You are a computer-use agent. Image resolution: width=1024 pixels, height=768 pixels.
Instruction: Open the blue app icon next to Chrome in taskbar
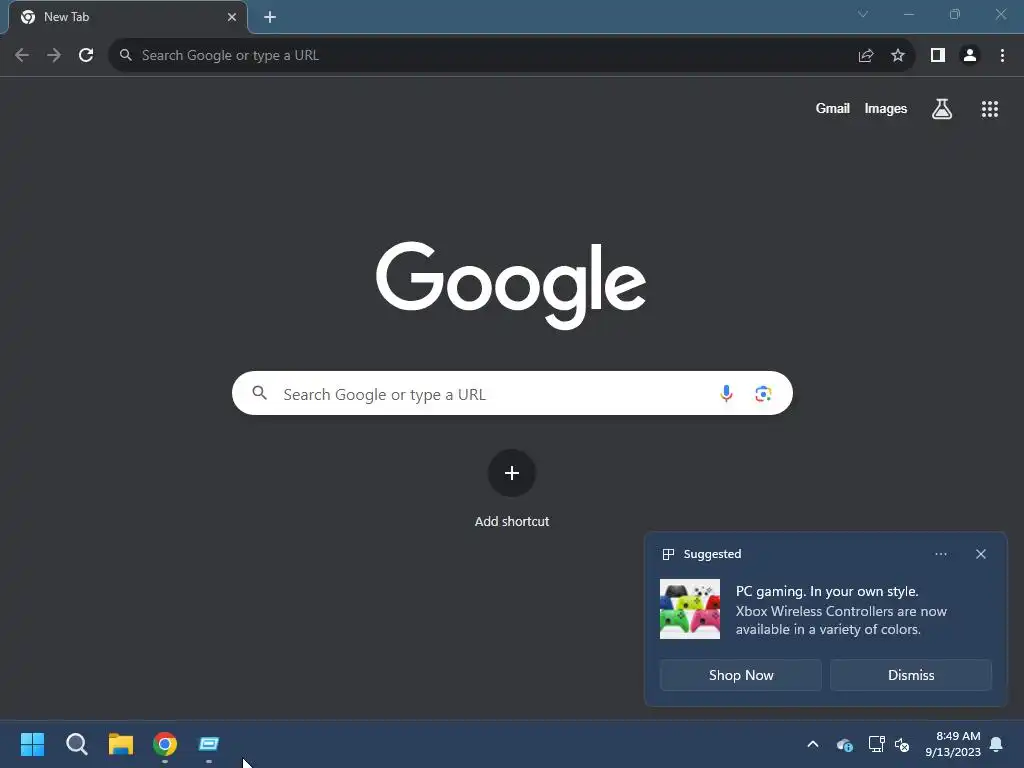(x=209, y=744)
